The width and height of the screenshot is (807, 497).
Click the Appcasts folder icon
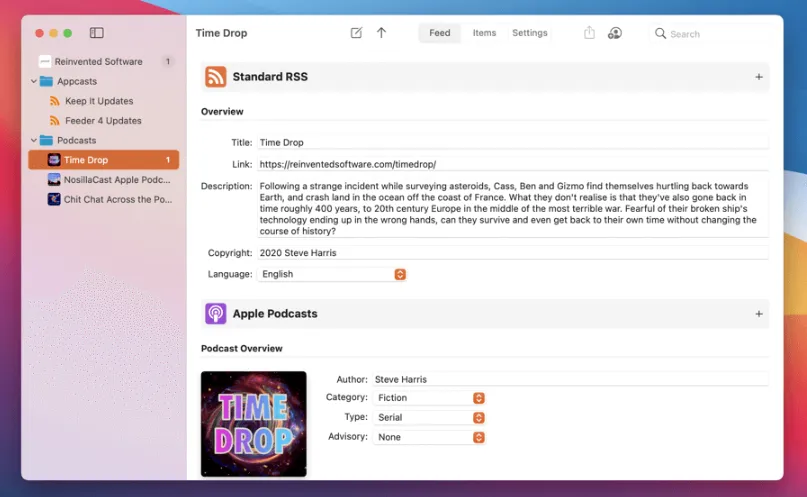(46, 81)
